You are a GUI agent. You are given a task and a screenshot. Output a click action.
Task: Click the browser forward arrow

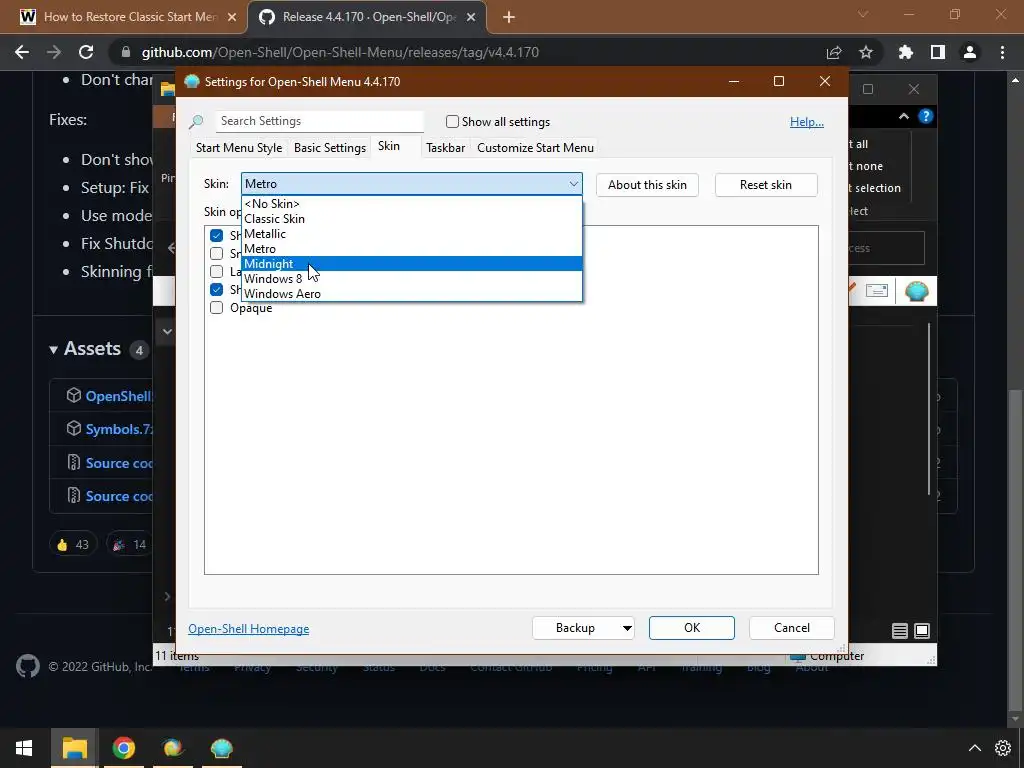pos(54,52)
